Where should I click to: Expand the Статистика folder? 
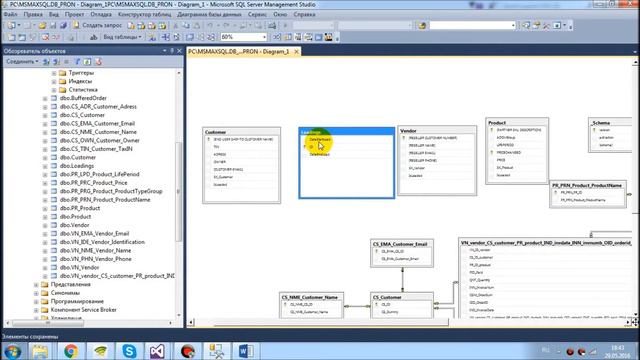coord(54,90)
